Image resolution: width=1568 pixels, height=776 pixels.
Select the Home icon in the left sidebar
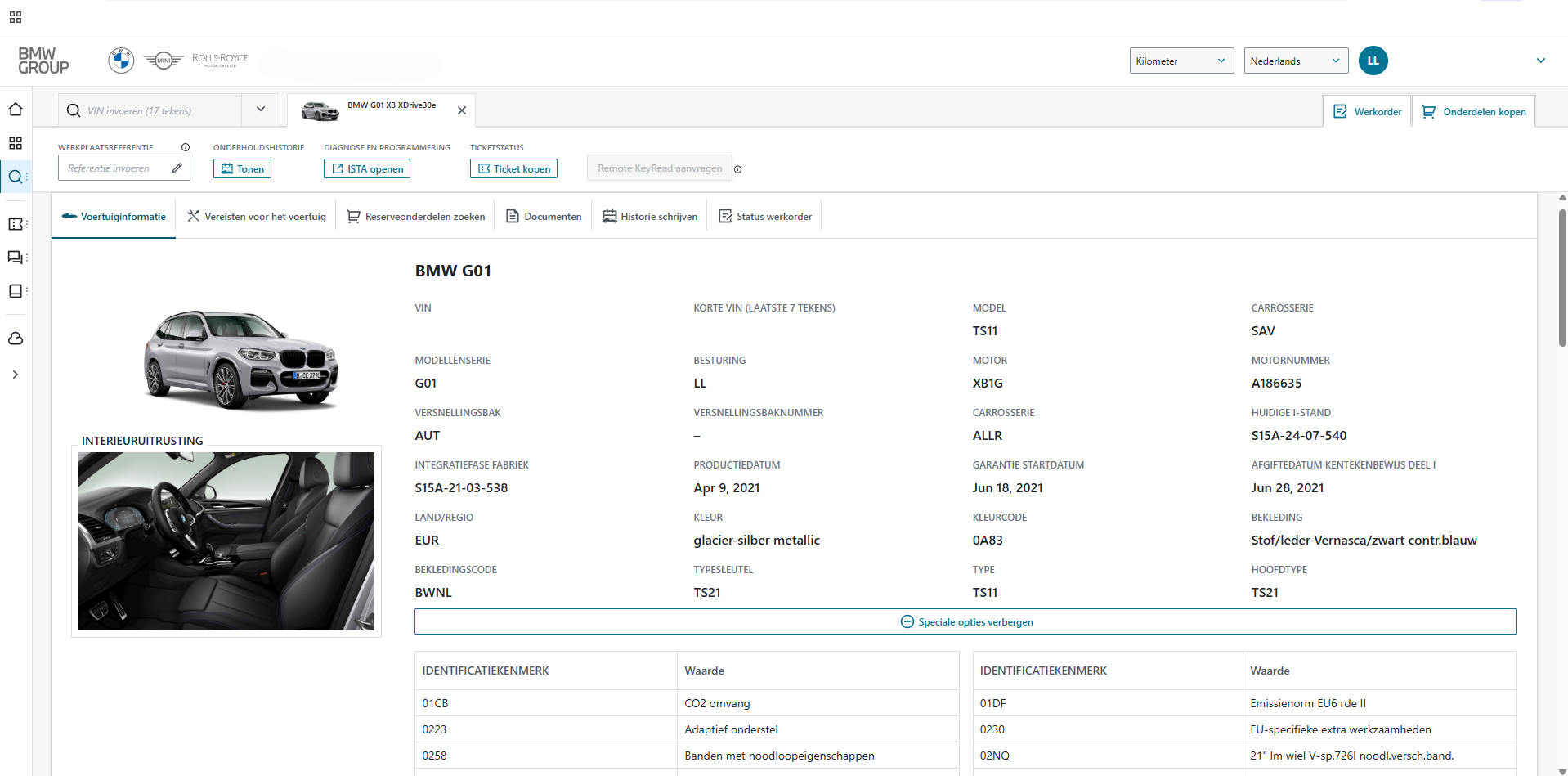tap(15, 109)
